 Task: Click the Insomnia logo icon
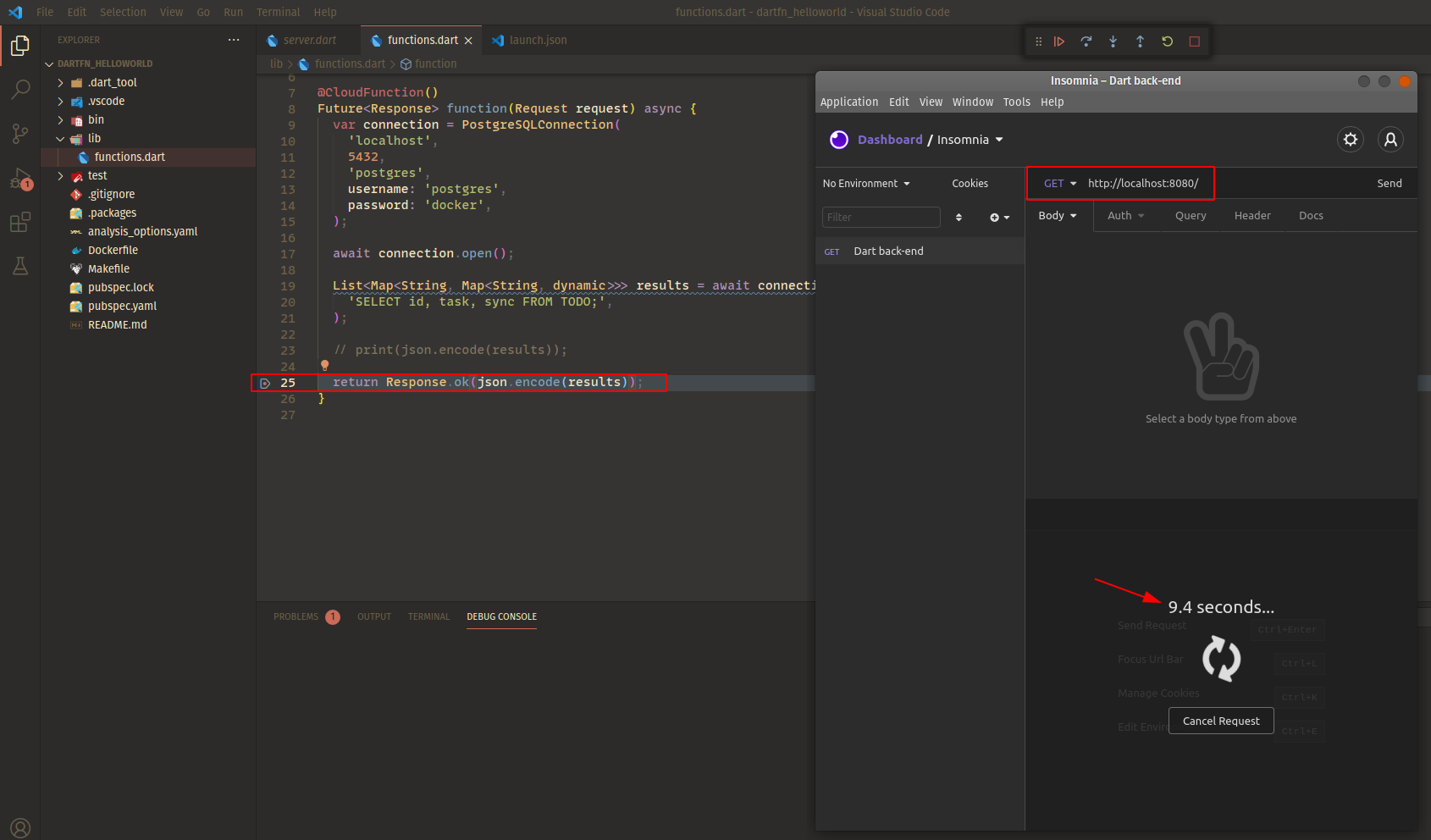[839, 140]
